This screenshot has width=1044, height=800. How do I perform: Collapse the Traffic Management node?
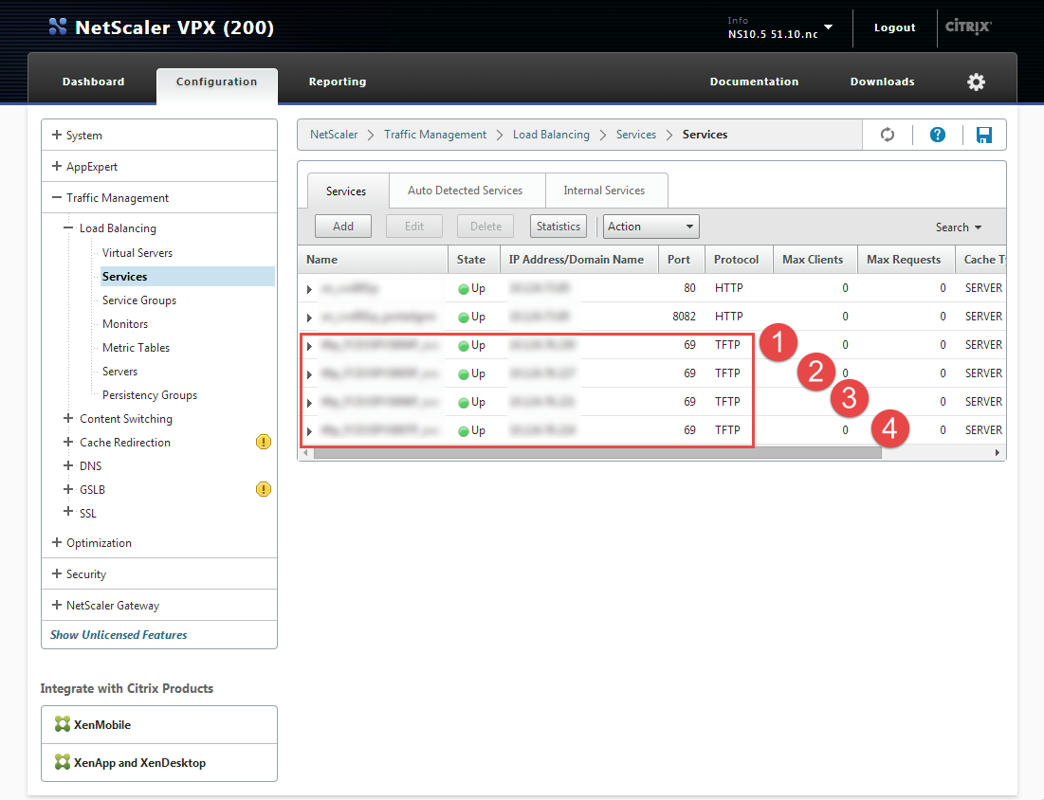[57, 198]
